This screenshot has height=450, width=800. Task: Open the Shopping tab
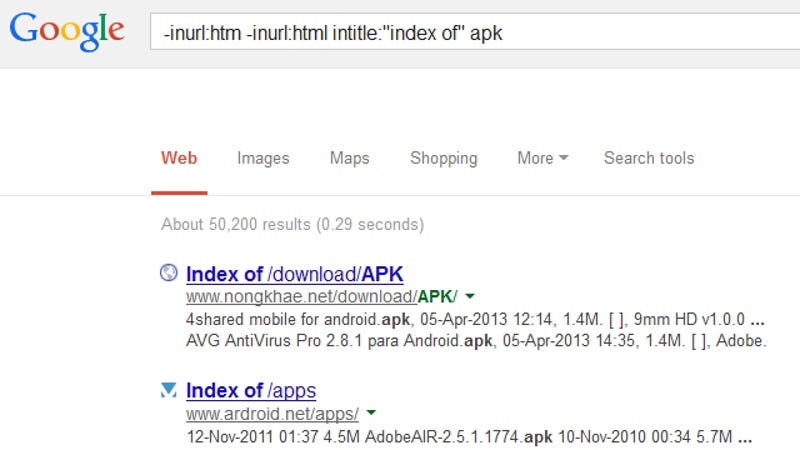point(444,158)
